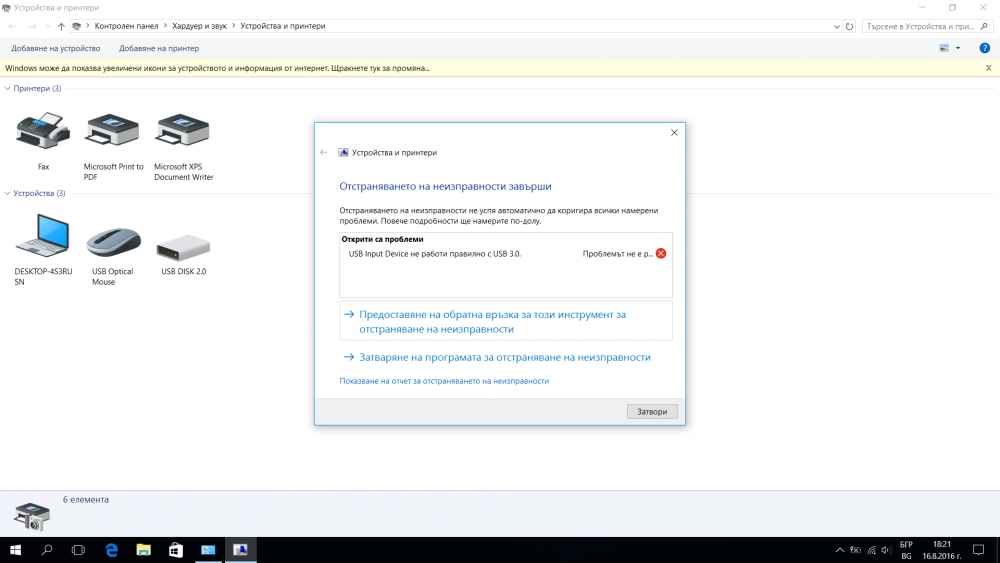The image size is (1000, 563).
Task: Click the control panel icon in address bar
Action: [x=77, y=26]
